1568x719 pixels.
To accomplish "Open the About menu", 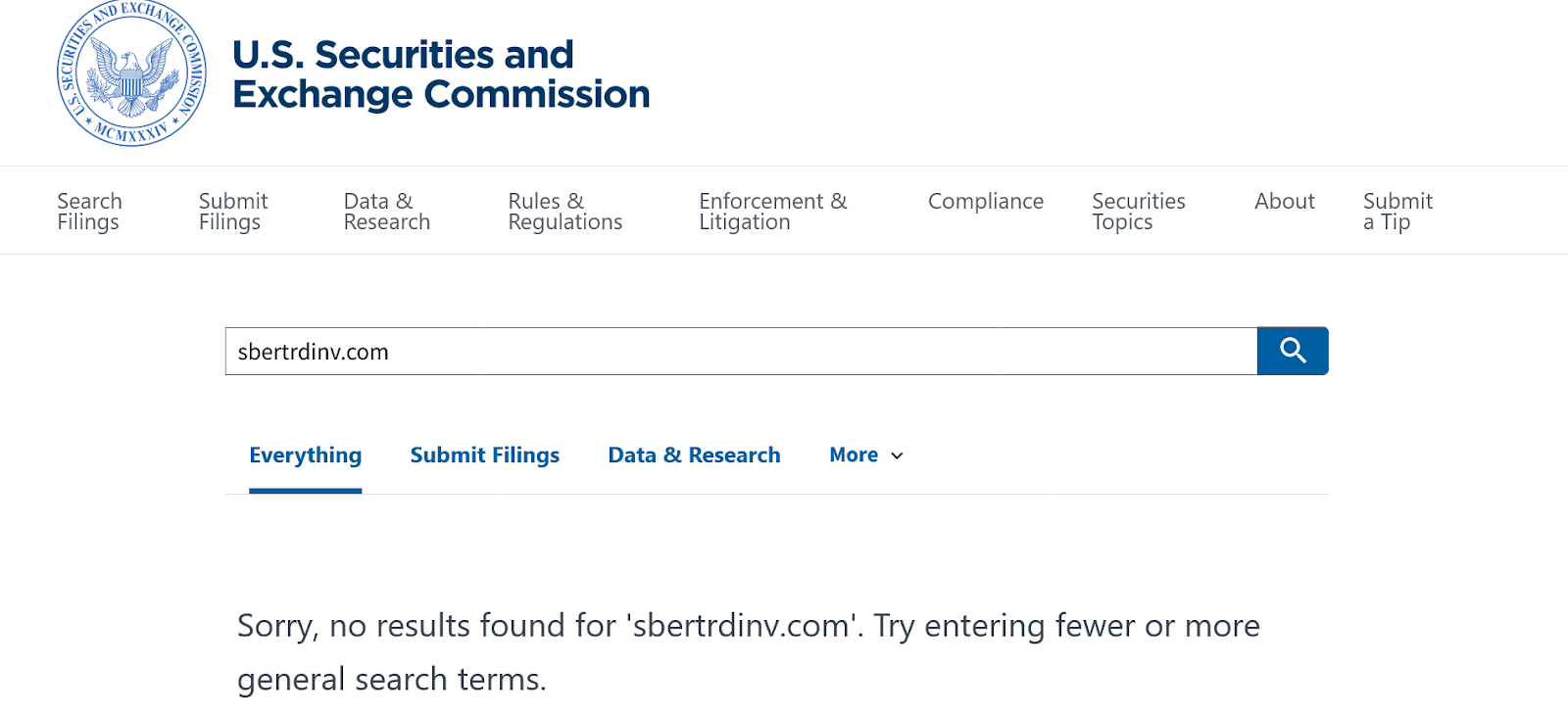I will coord(1284,202).
